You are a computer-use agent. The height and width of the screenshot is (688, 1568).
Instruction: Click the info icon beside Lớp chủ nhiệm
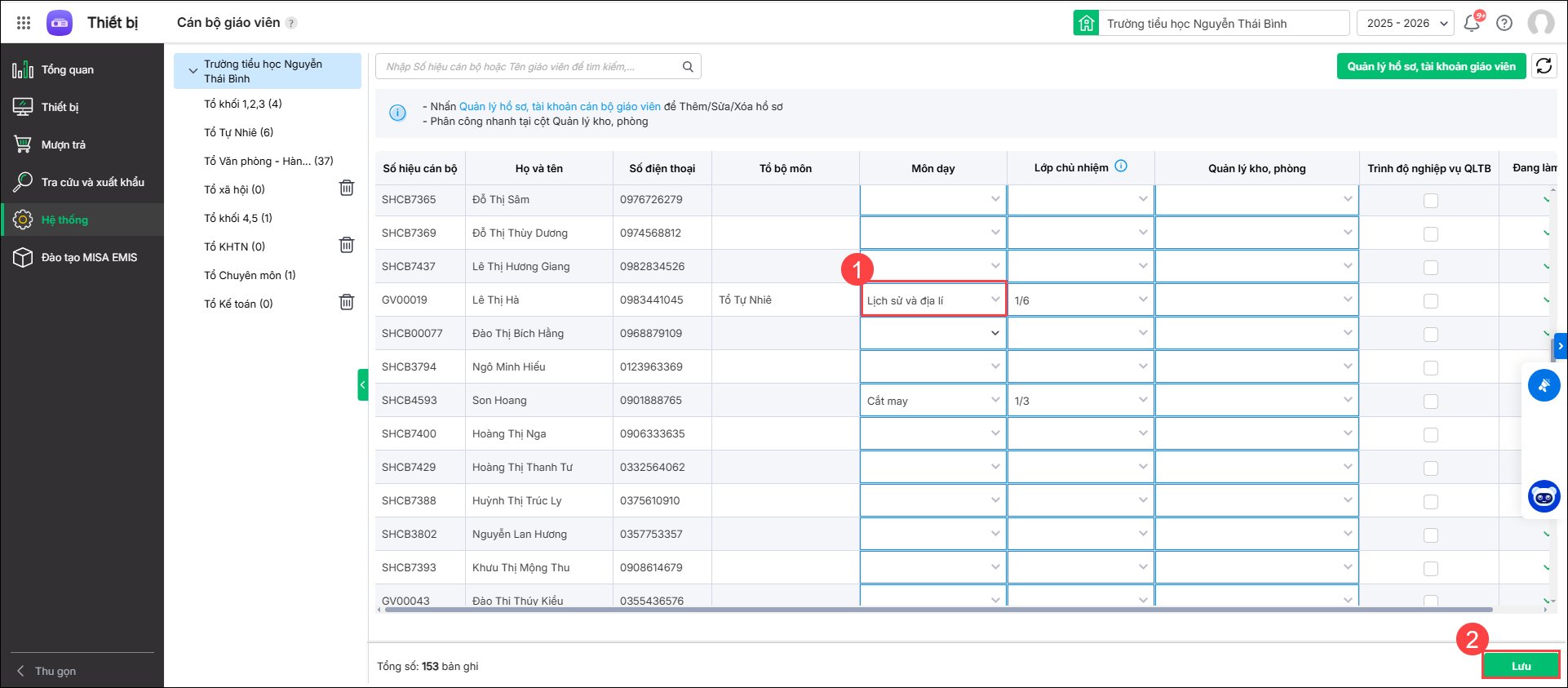pos(1121,166)
